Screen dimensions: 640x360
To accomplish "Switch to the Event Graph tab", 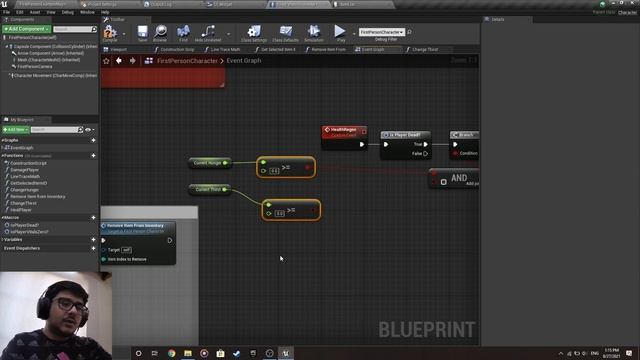I will coord(373,49).
